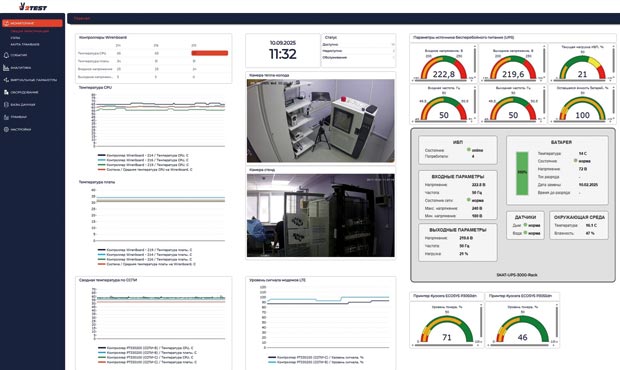Image resolution: width=620 pixels, height=370 pixels.
Task: Open the Карта трафиков submenu item
Action: [25, 44]
